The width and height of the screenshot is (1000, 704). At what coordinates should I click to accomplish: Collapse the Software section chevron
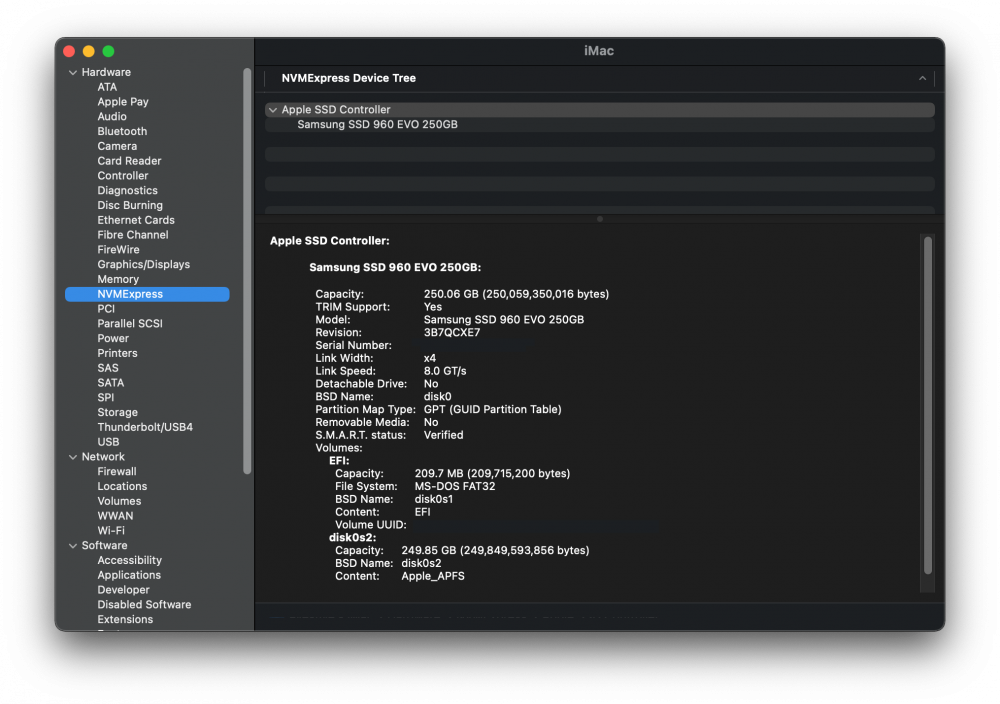73,546
